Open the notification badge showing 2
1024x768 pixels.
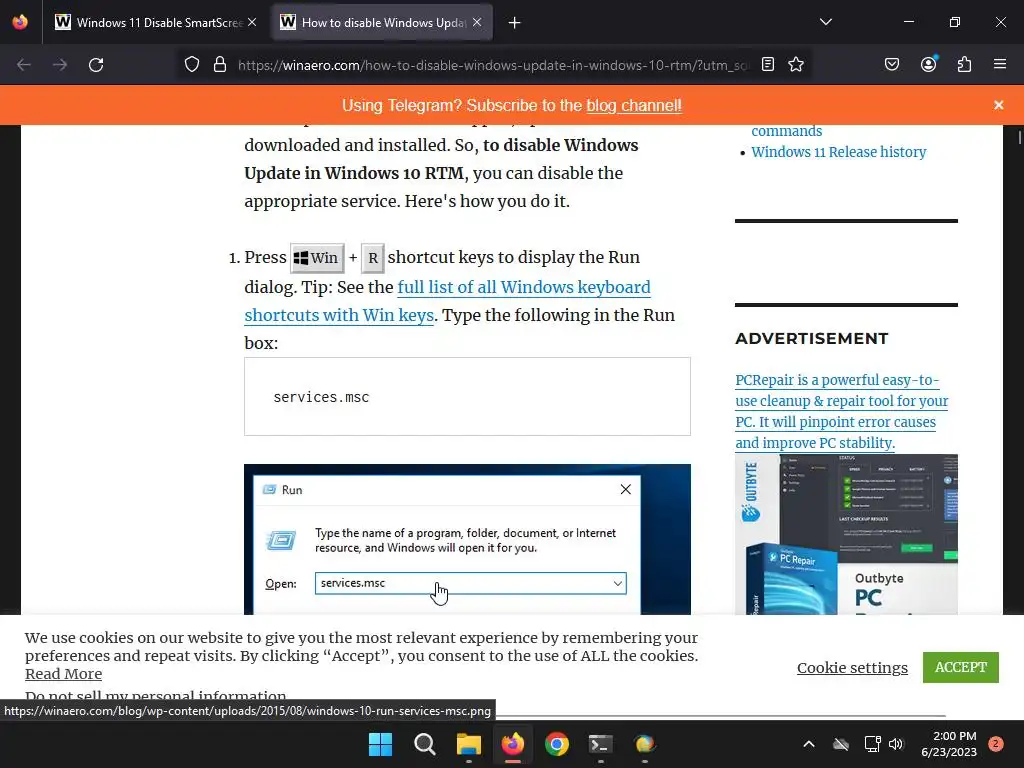pyautogui.click(x=996, y=744)
